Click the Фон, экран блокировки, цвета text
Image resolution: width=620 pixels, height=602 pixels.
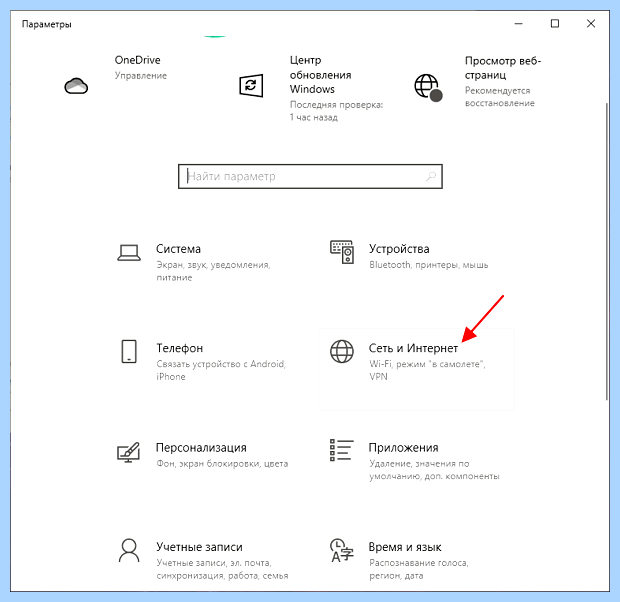(x=222, y=464)
